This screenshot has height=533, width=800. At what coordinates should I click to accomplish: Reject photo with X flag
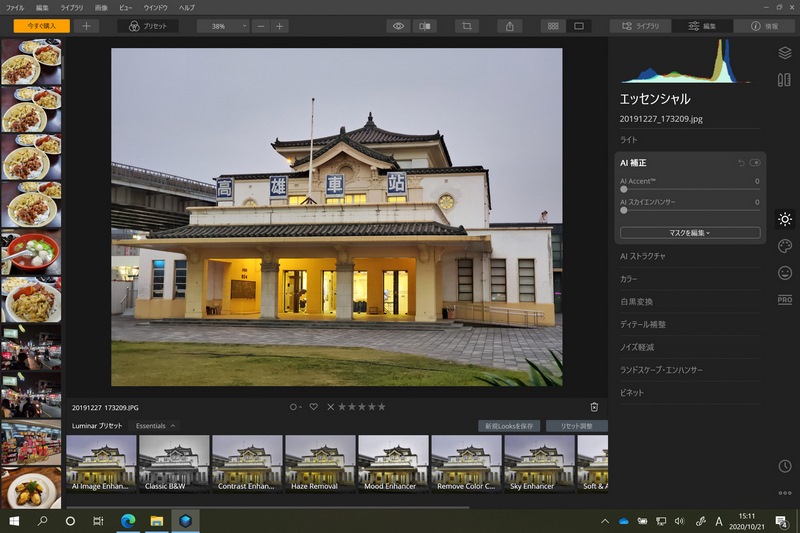click(331, 407)
